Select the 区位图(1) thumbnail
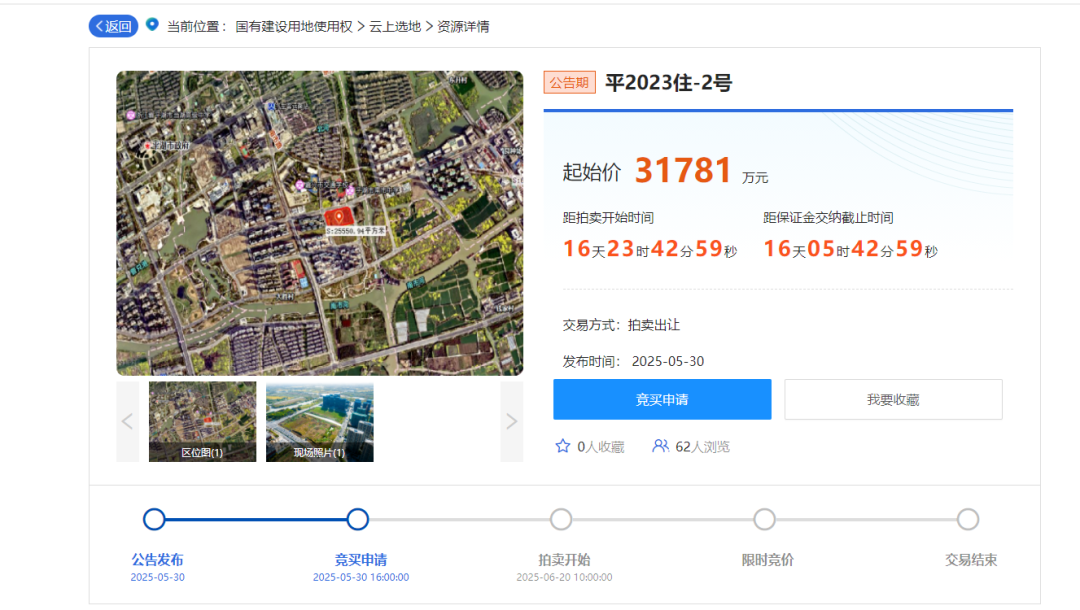 click(x=202, y=421)
